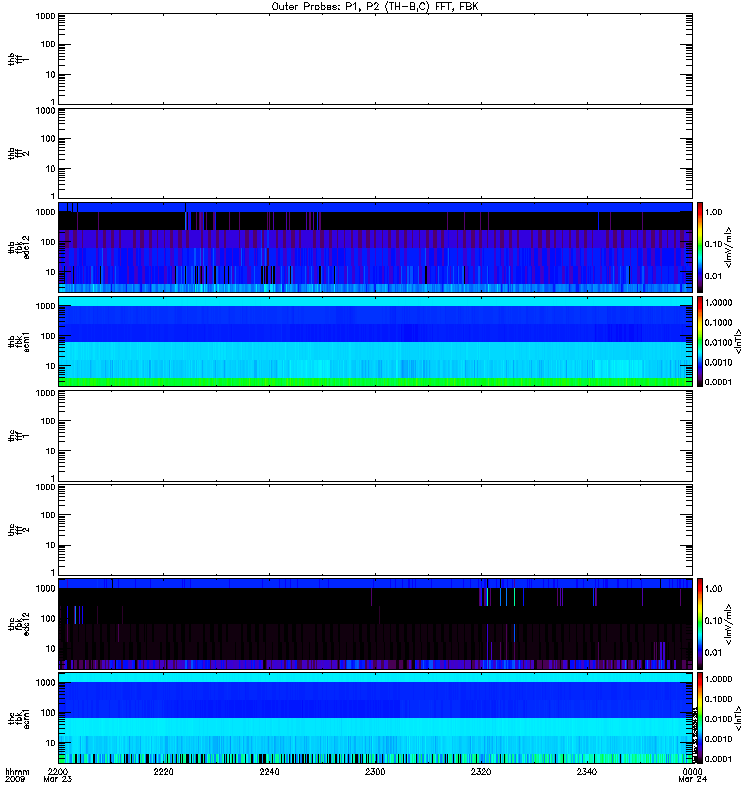
Task: Click the thc fbk scm1 color bar
Action: [x=700, y=718]
